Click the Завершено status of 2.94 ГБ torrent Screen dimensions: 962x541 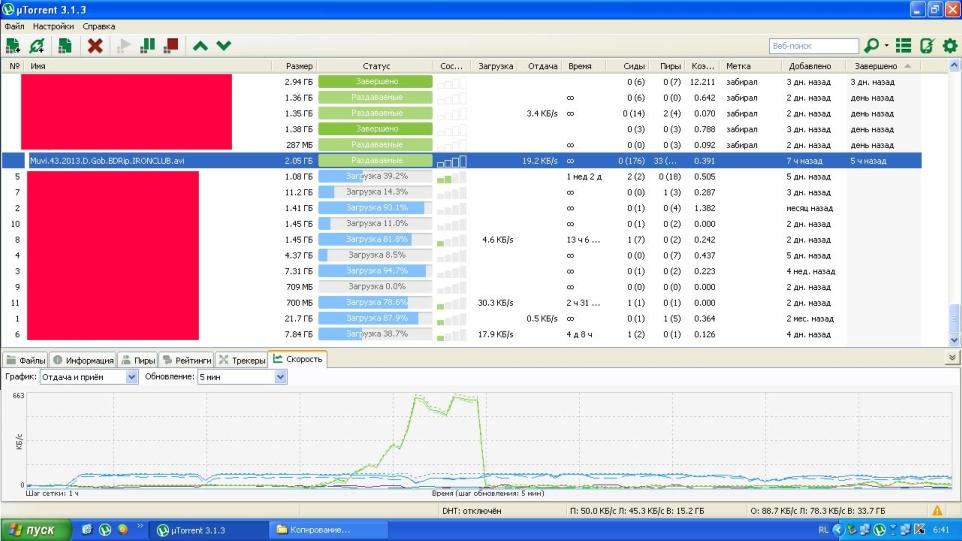point(375,82)
